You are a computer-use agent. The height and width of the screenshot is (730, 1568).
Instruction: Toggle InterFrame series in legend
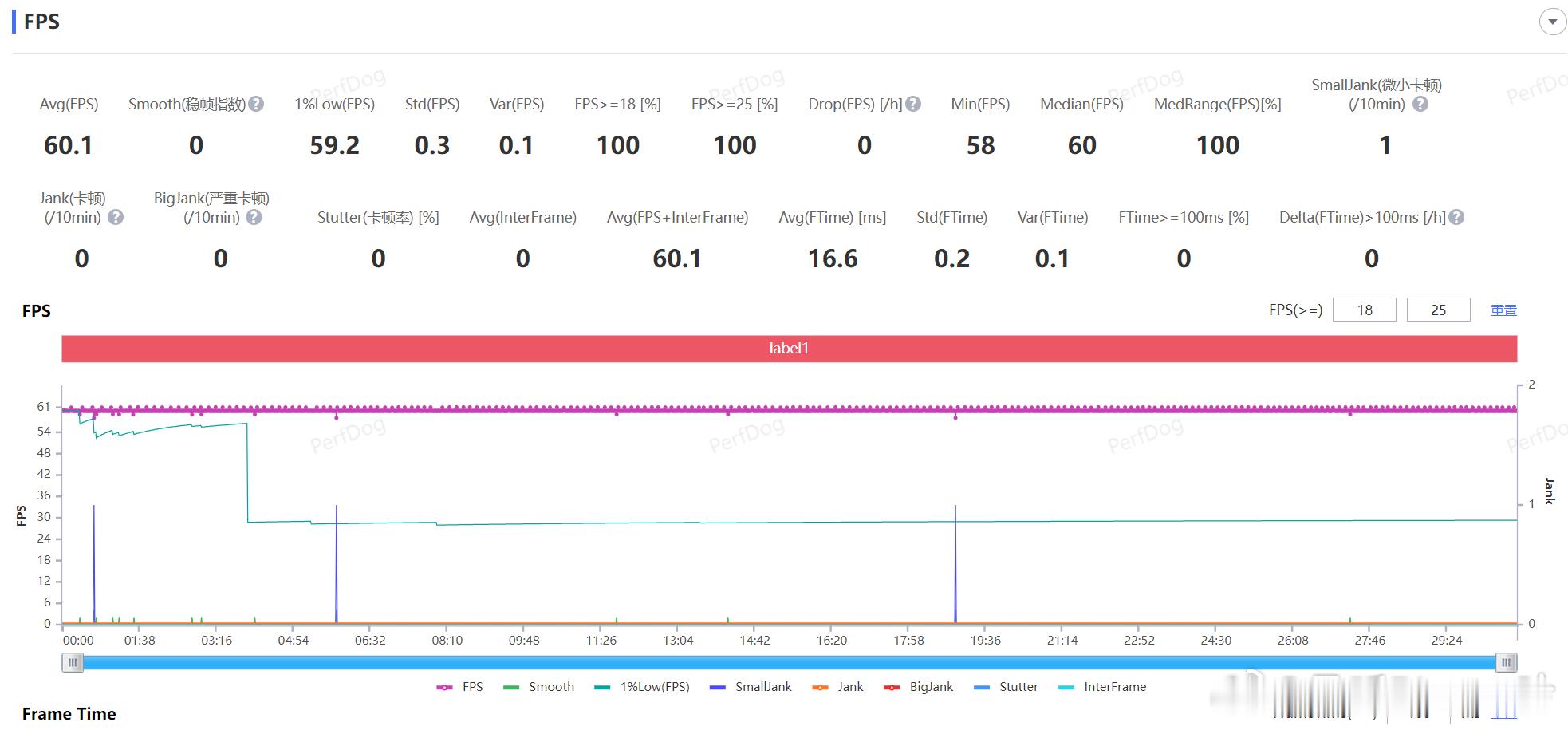1102,686
